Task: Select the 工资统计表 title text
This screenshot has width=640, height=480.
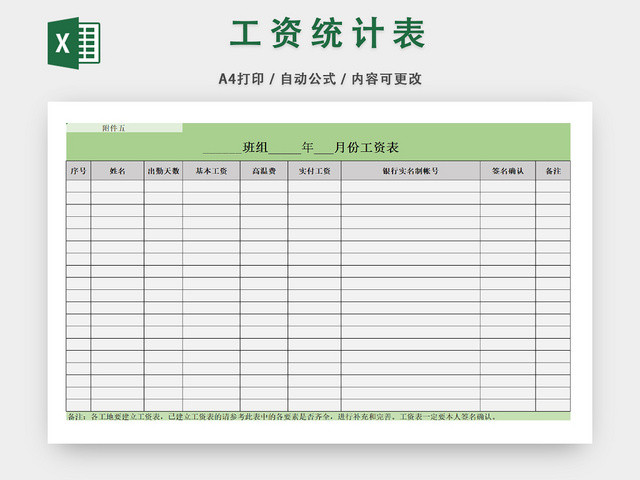Action: pyautogui.click(x=327, y=33)
